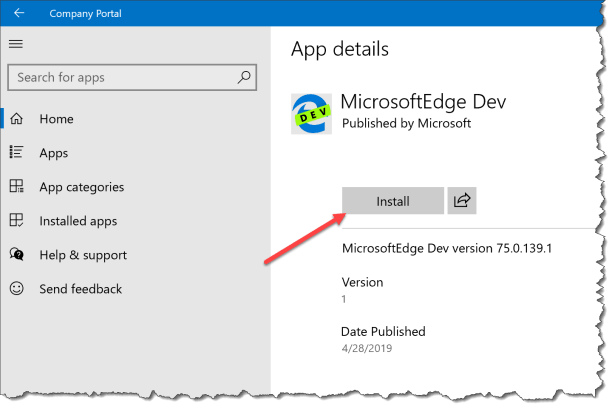The height and width of the screenshot is (409, 615).
Task: Click the Apps list icon
Action: tap(16, 152)
